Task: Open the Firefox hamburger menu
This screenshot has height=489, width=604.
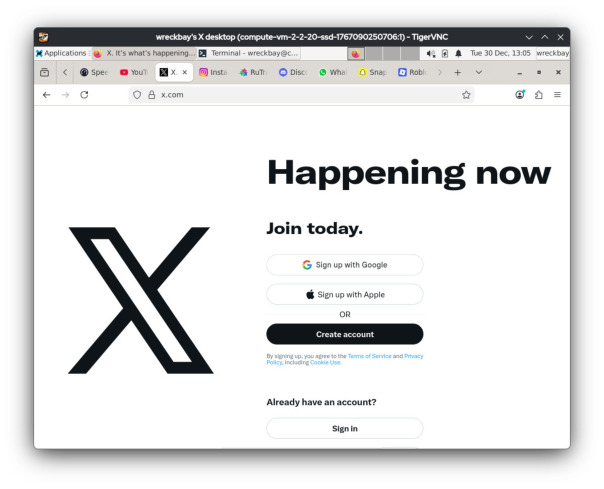Action: pos(557,95)
